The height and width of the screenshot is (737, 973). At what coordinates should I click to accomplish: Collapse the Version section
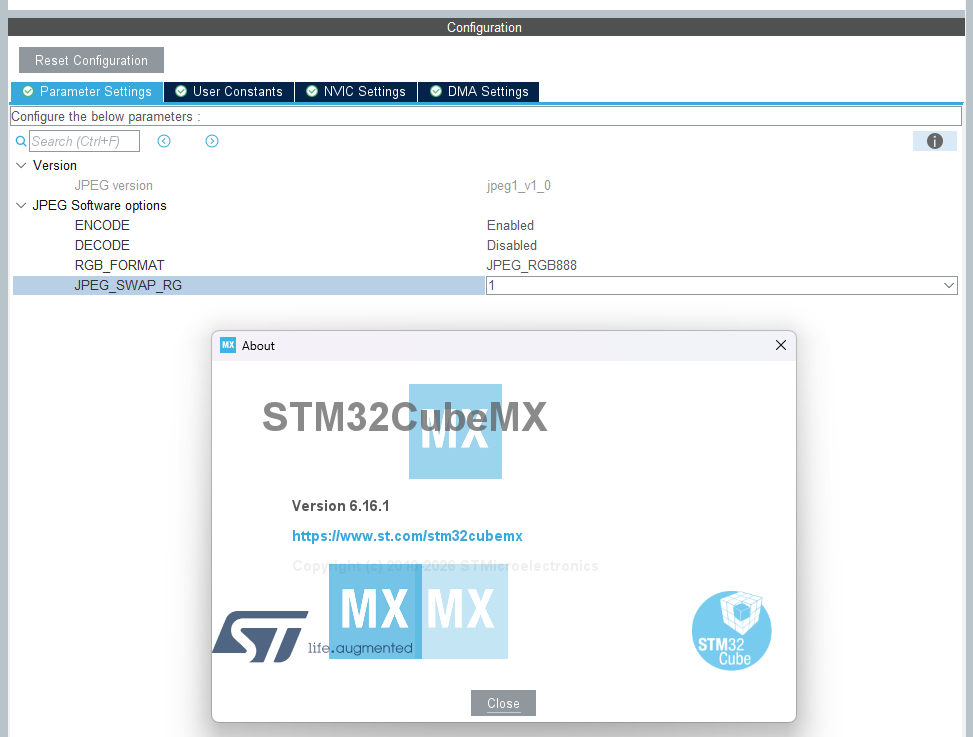(21, 165)
